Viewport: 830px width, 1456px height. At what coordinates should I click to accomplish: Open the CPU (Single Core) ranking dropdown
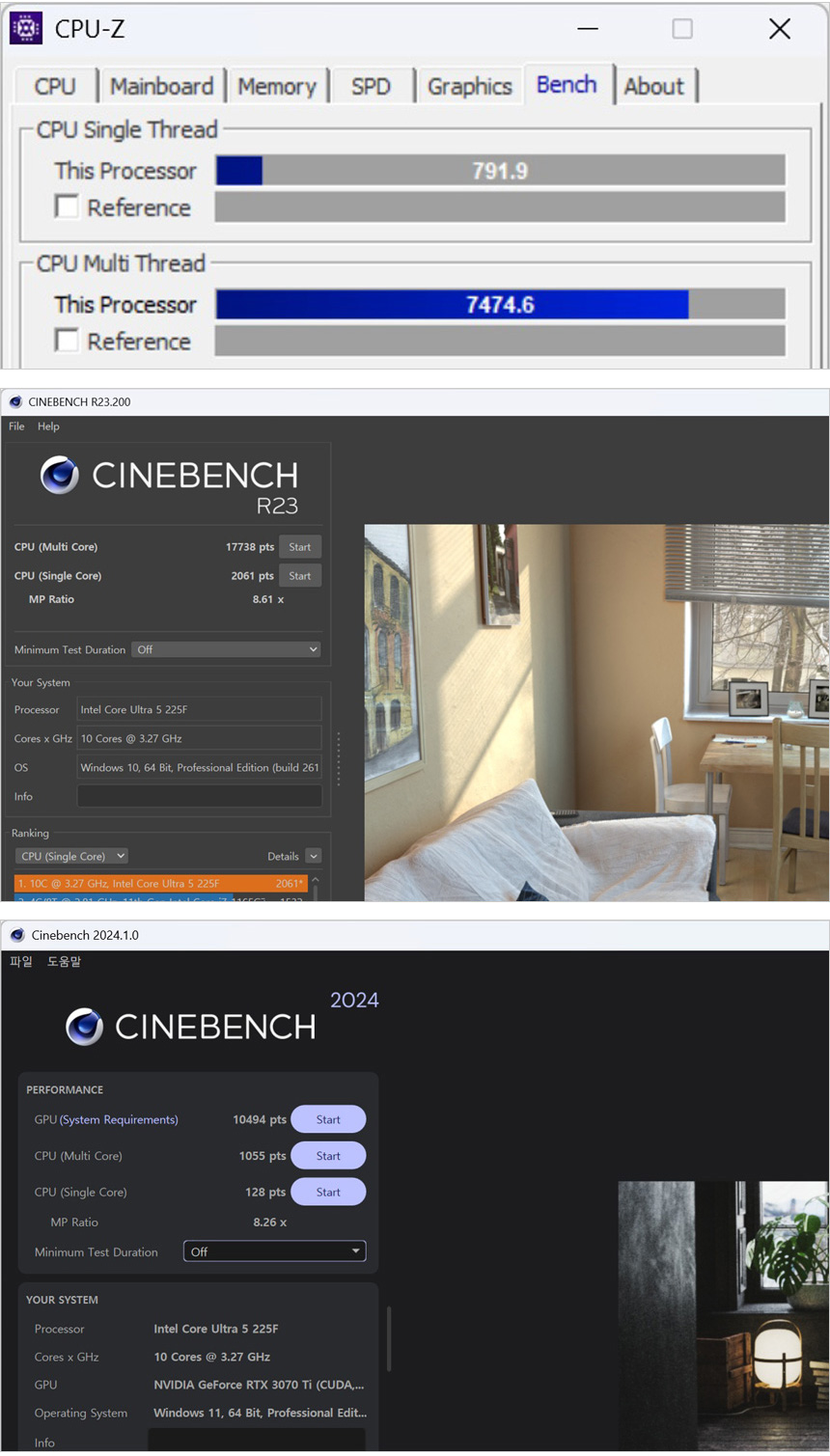pyautogui.click(x=72, y=856)
